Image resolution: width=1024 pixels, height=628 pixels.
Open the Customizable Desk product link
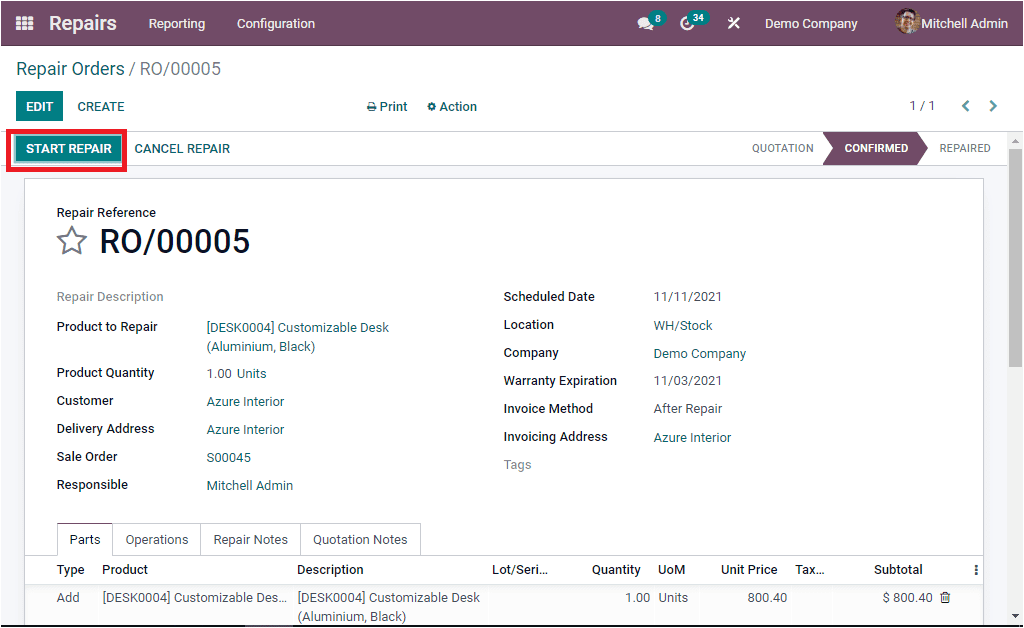pos(297,337)
